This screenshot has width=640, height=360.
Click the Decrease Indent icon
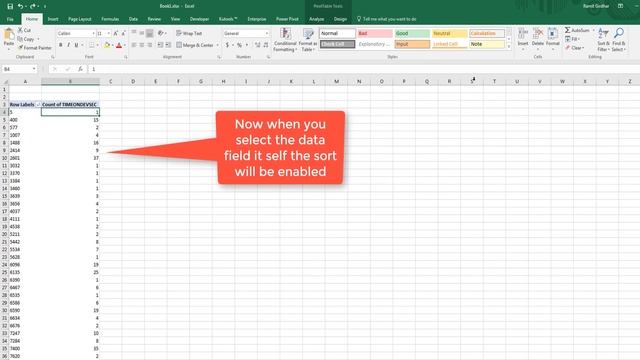point(160,45)
